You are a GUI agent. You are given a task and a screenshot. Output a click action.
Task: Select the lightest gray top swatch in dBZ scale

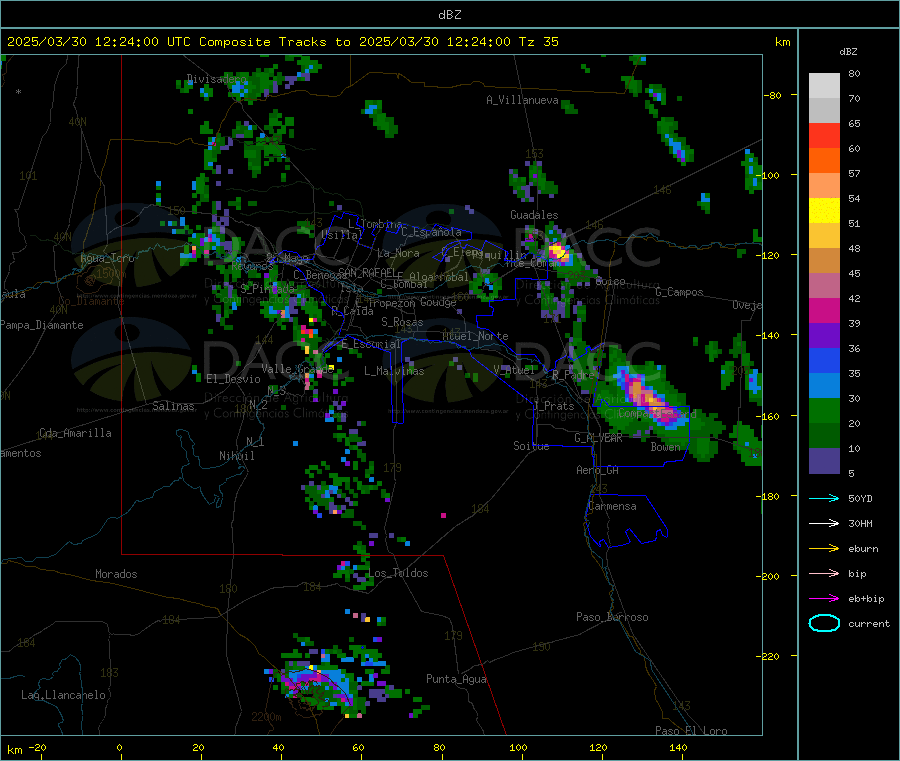pos(824,86)
